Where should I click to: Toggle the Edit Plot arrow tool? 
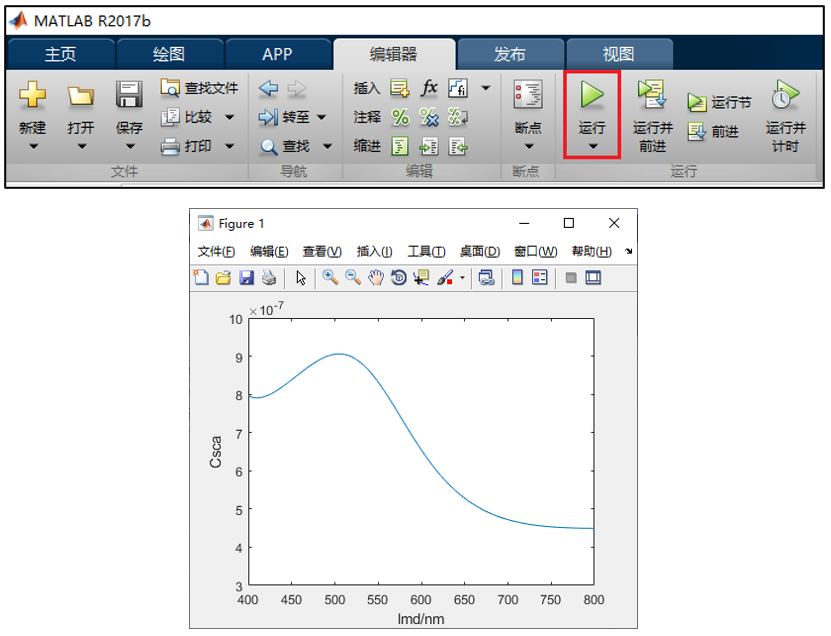click(x=301, y=278)
